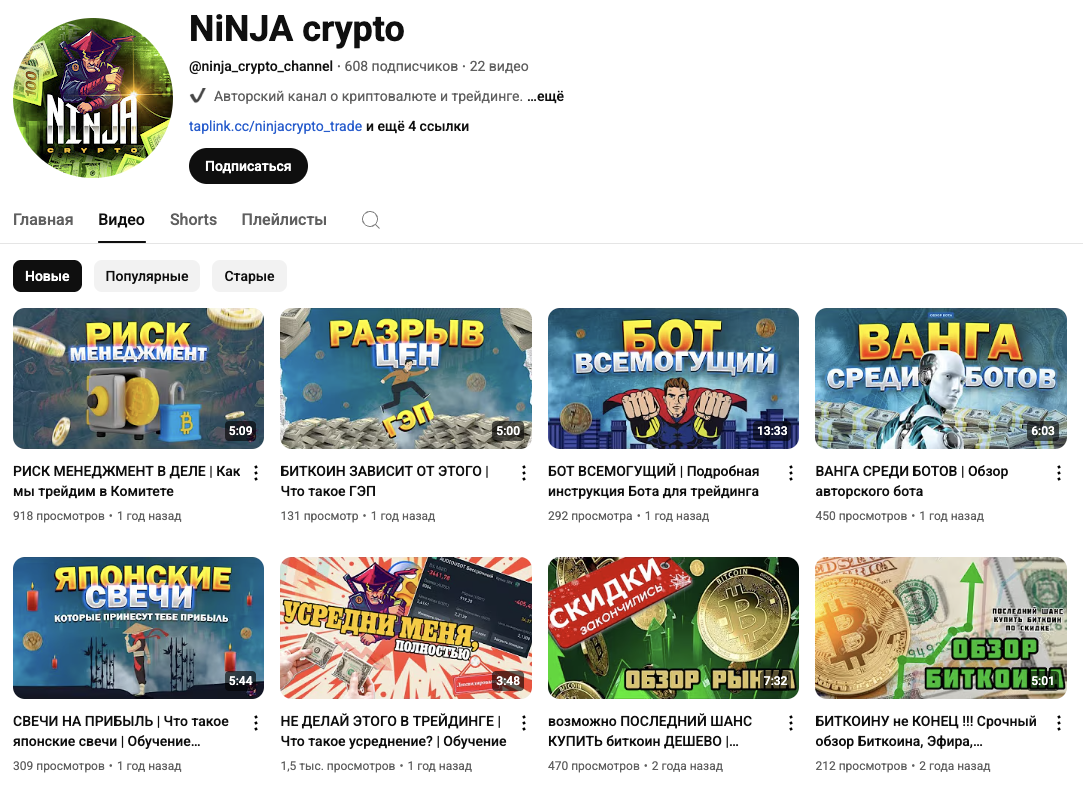Expand channel description with ...ещё
The width and height of the screenshot is (1083, 787).
click(x=546, y=97)
